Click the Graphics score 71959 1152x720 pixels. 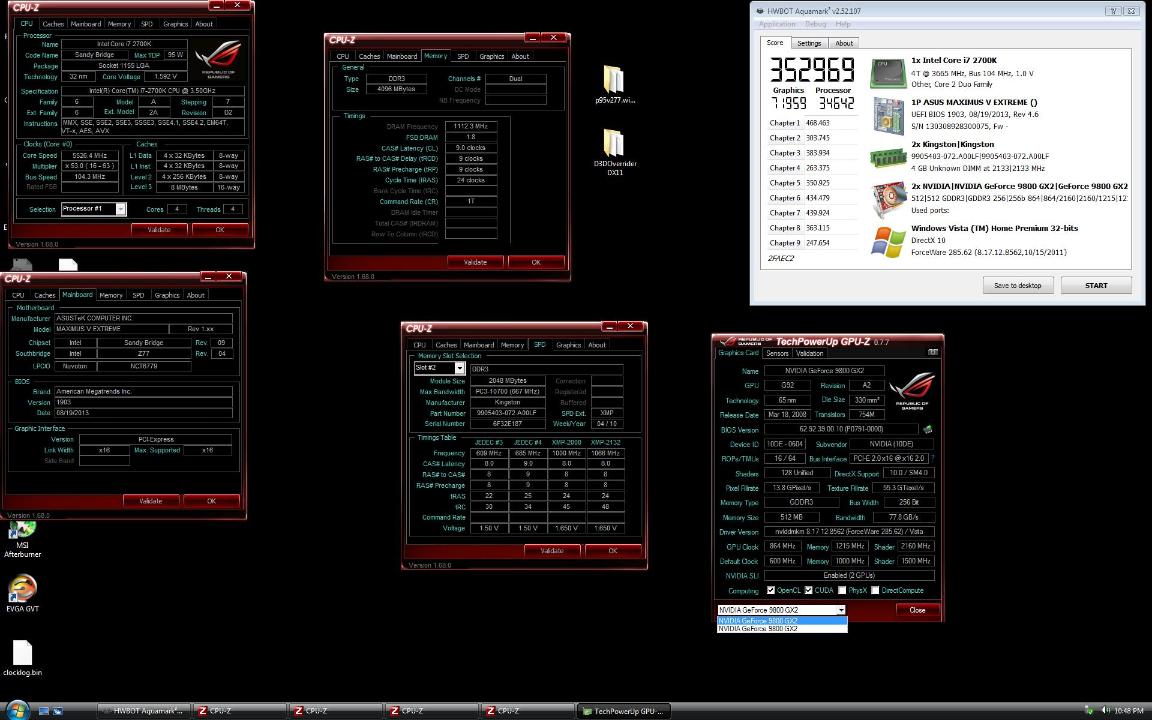(x=788, y=104)
